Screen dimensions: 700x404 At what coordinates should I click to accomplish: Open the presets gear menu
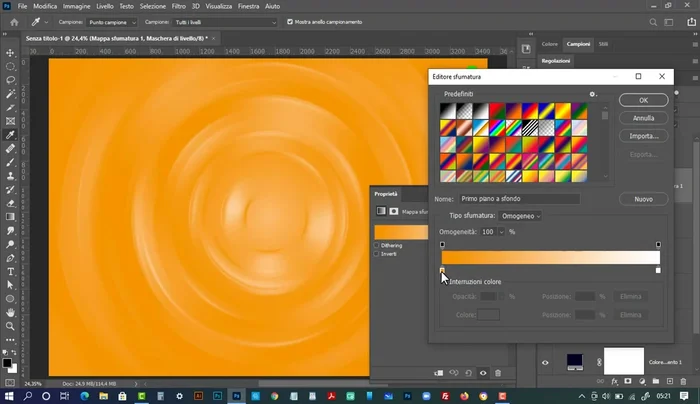(592, 94)
